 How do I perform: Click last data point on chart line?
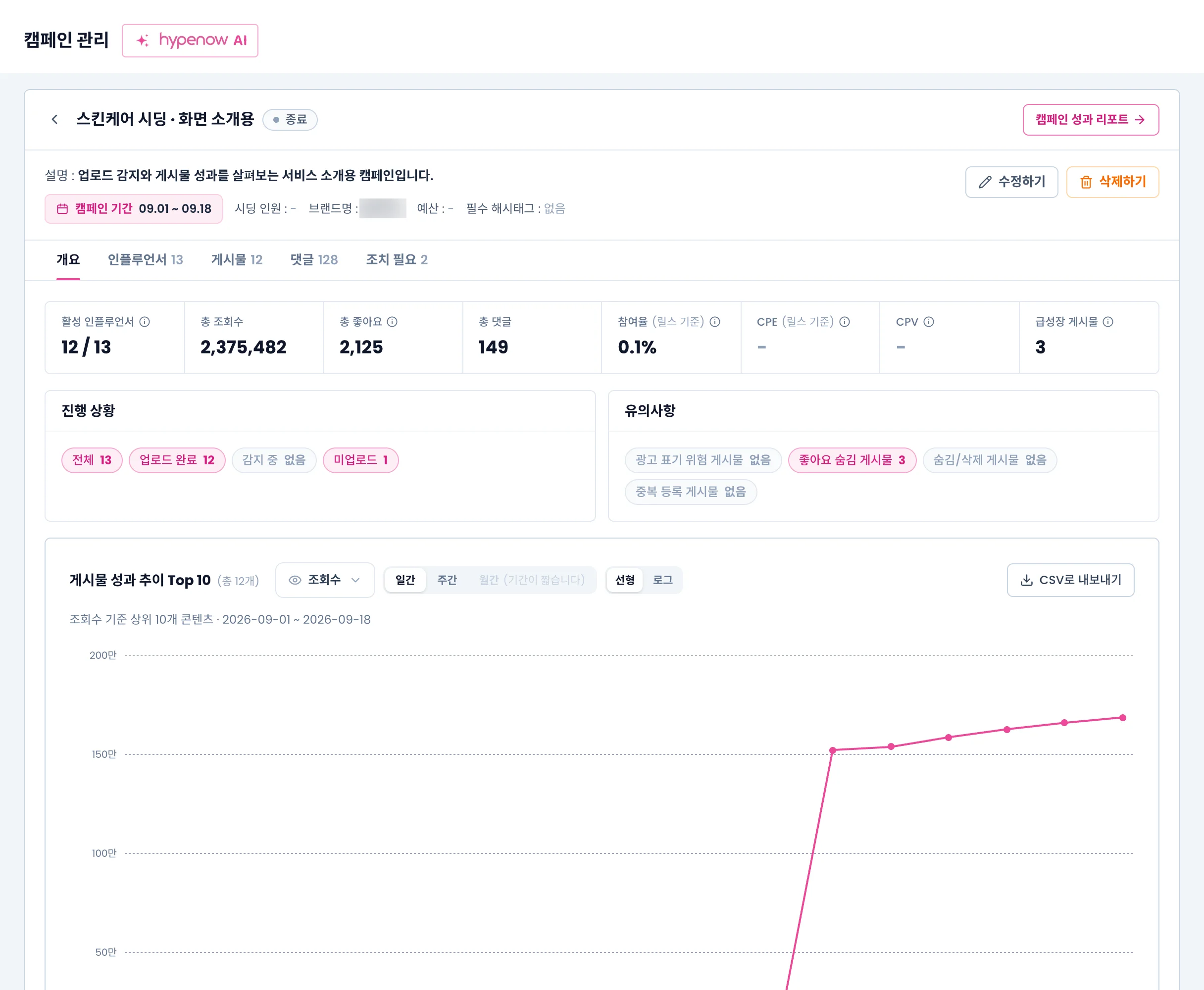click(x=1122, y=718)
